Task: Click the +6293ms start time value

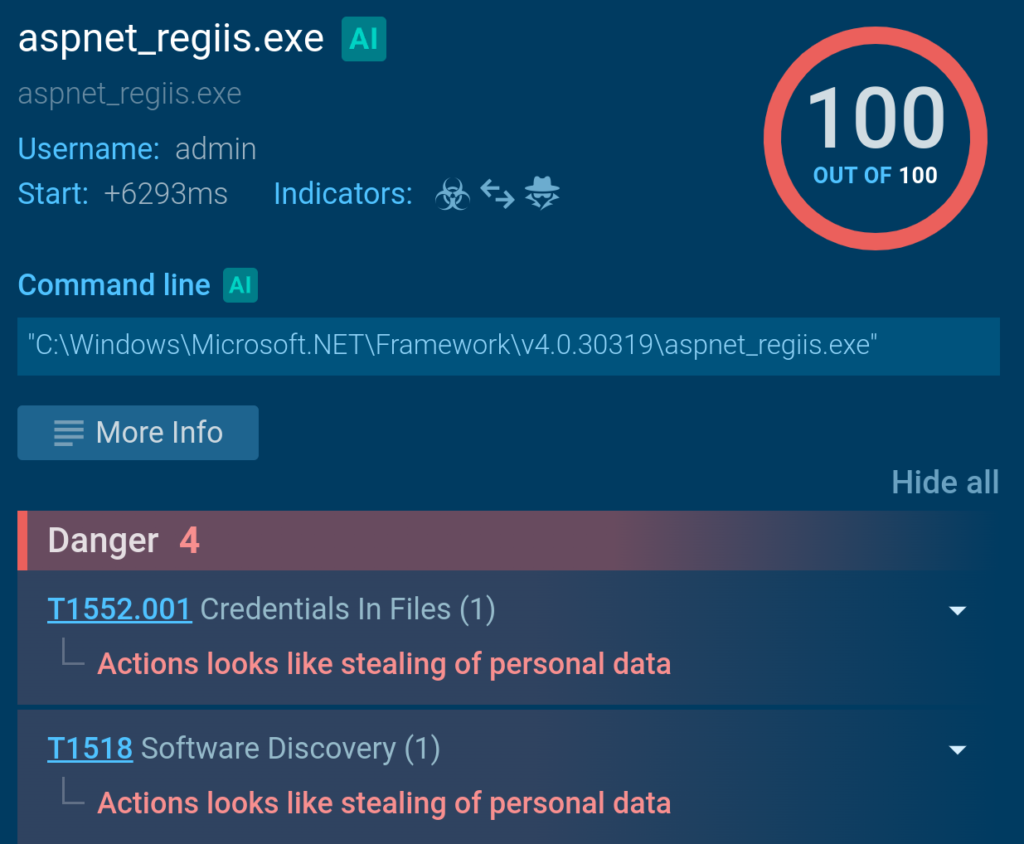Action: click(x=166, y=194)
